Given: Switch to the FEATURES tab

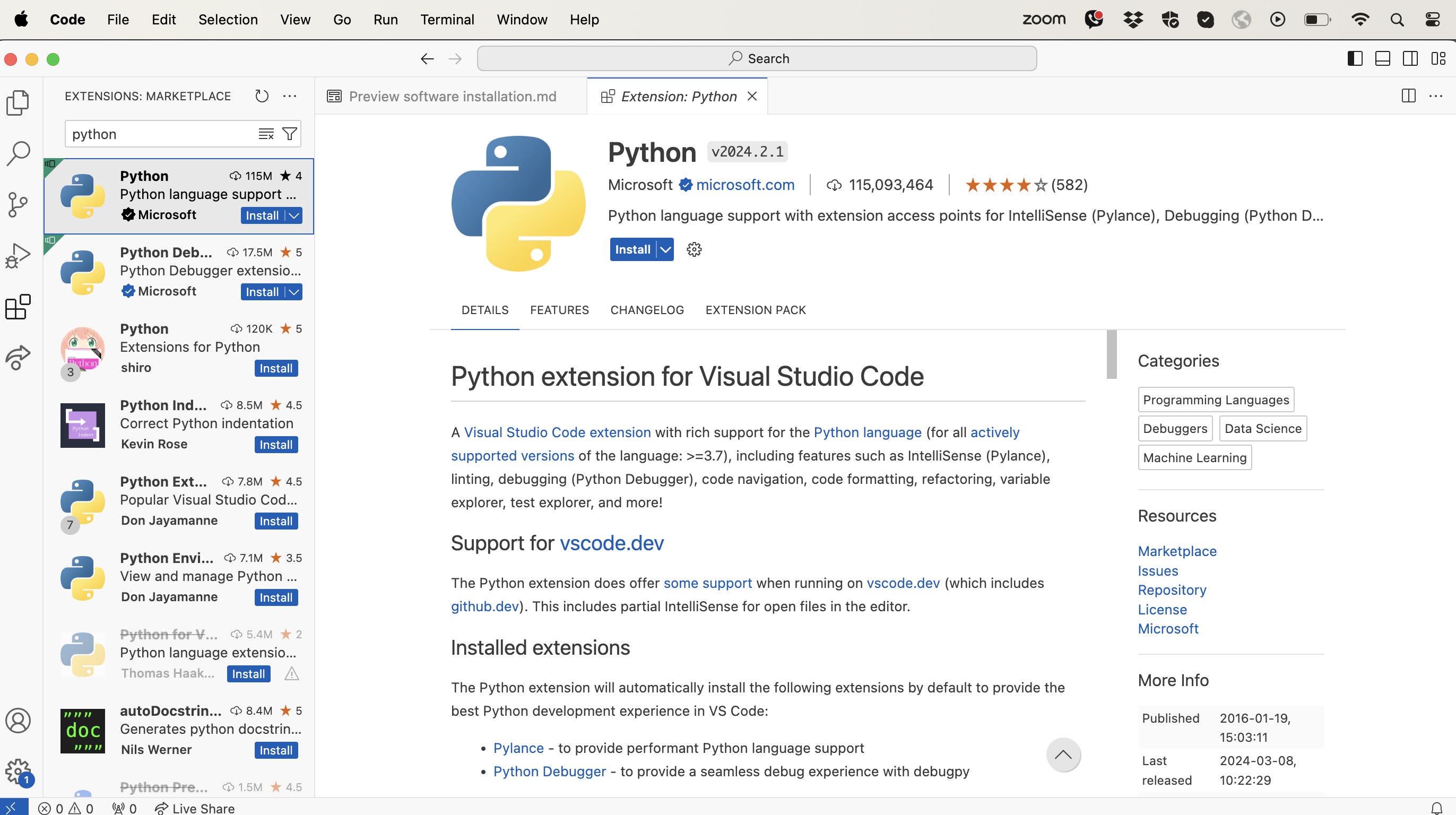Looking at the screenshot, I should coord(559,309).
